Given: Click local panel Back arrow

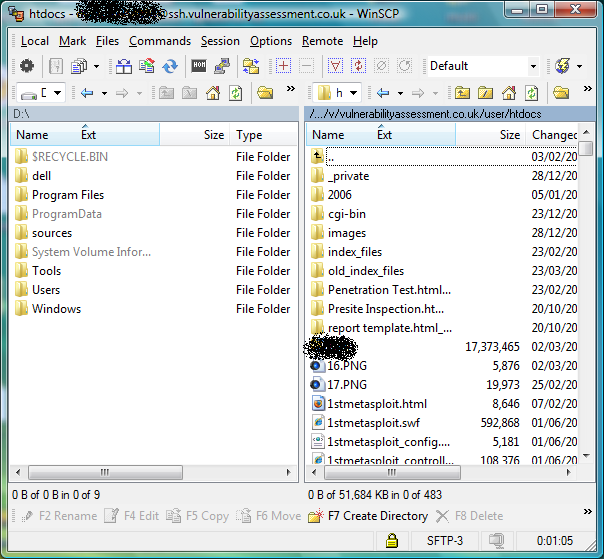Looking at the screenshot, I should click(87, 93).
